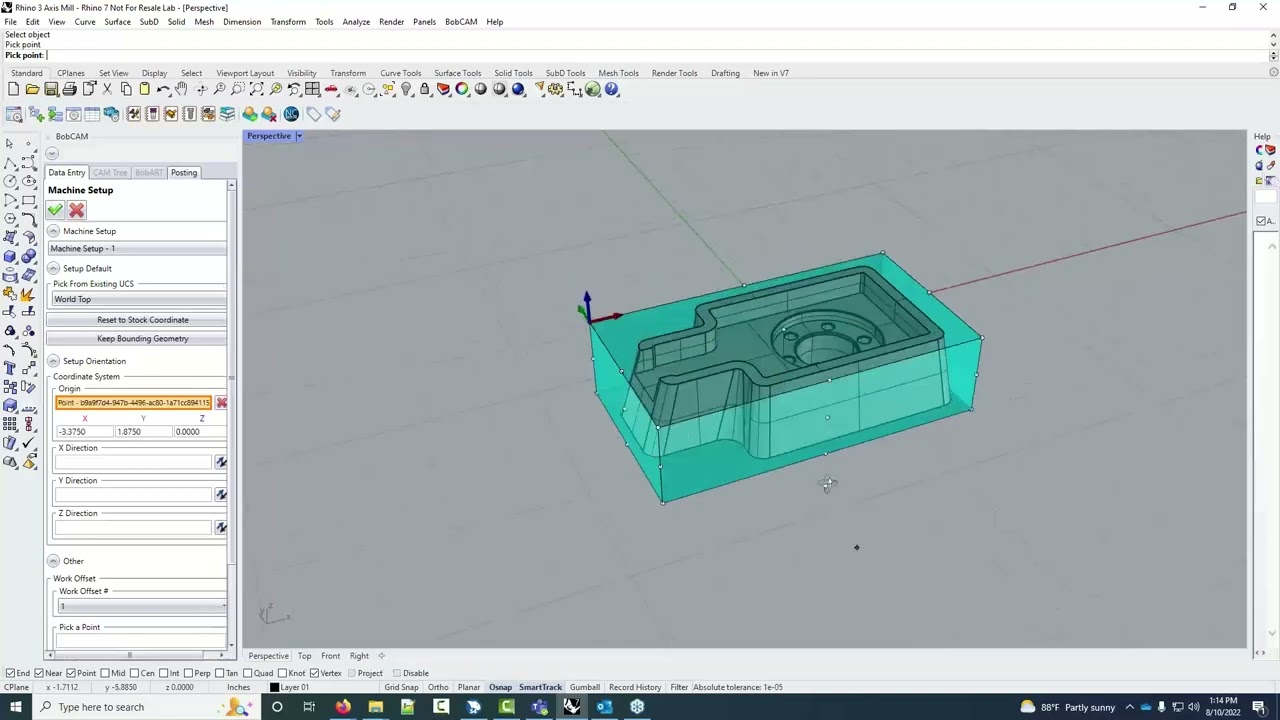Click the black Layer 01 color swatch
This screenshot has height=720, width=1280.
click(274, 688)
